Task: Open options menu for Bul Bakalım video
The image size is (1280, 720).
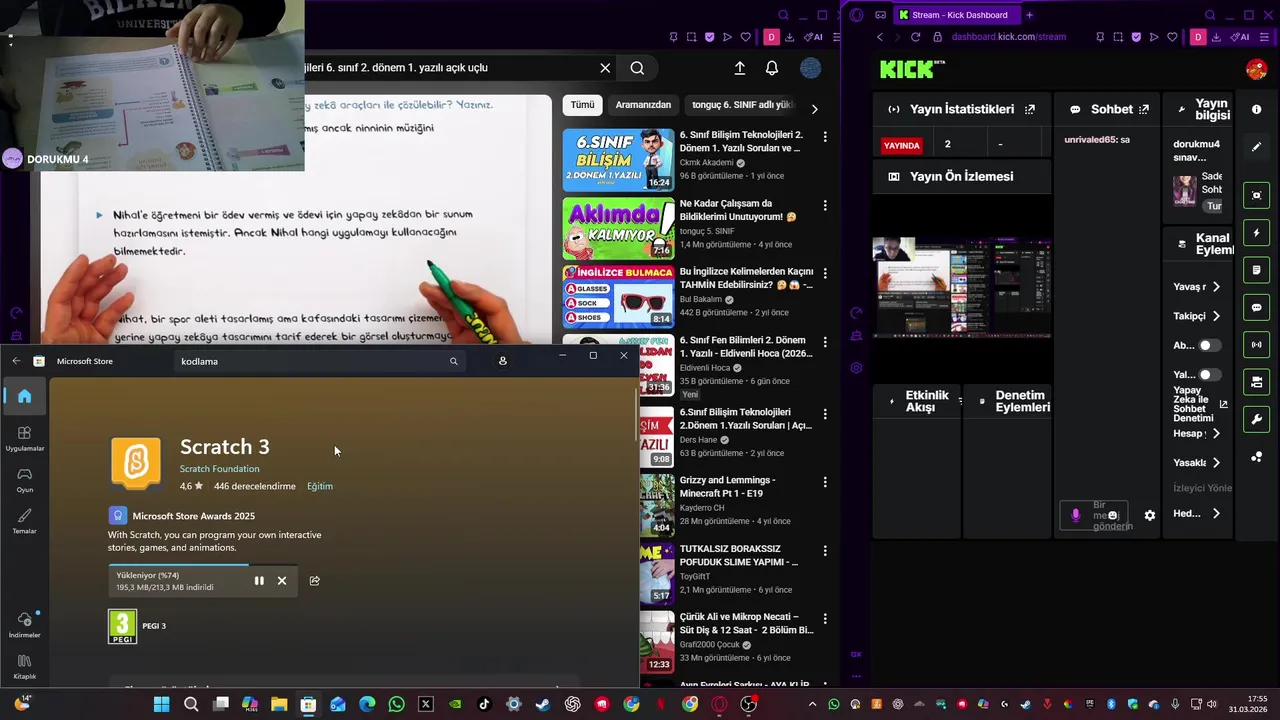Action: (x=825, y=274)
